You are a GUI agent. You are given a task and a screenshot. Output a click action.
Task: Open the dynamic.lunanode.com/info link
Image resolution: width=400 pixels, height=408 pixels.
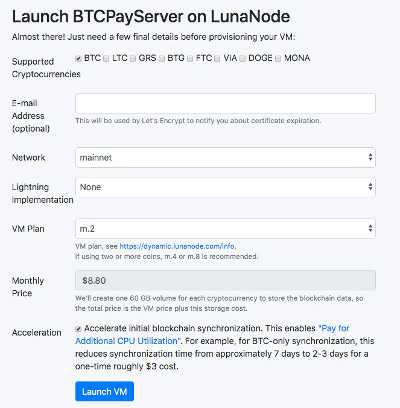[x=177, y=246]
